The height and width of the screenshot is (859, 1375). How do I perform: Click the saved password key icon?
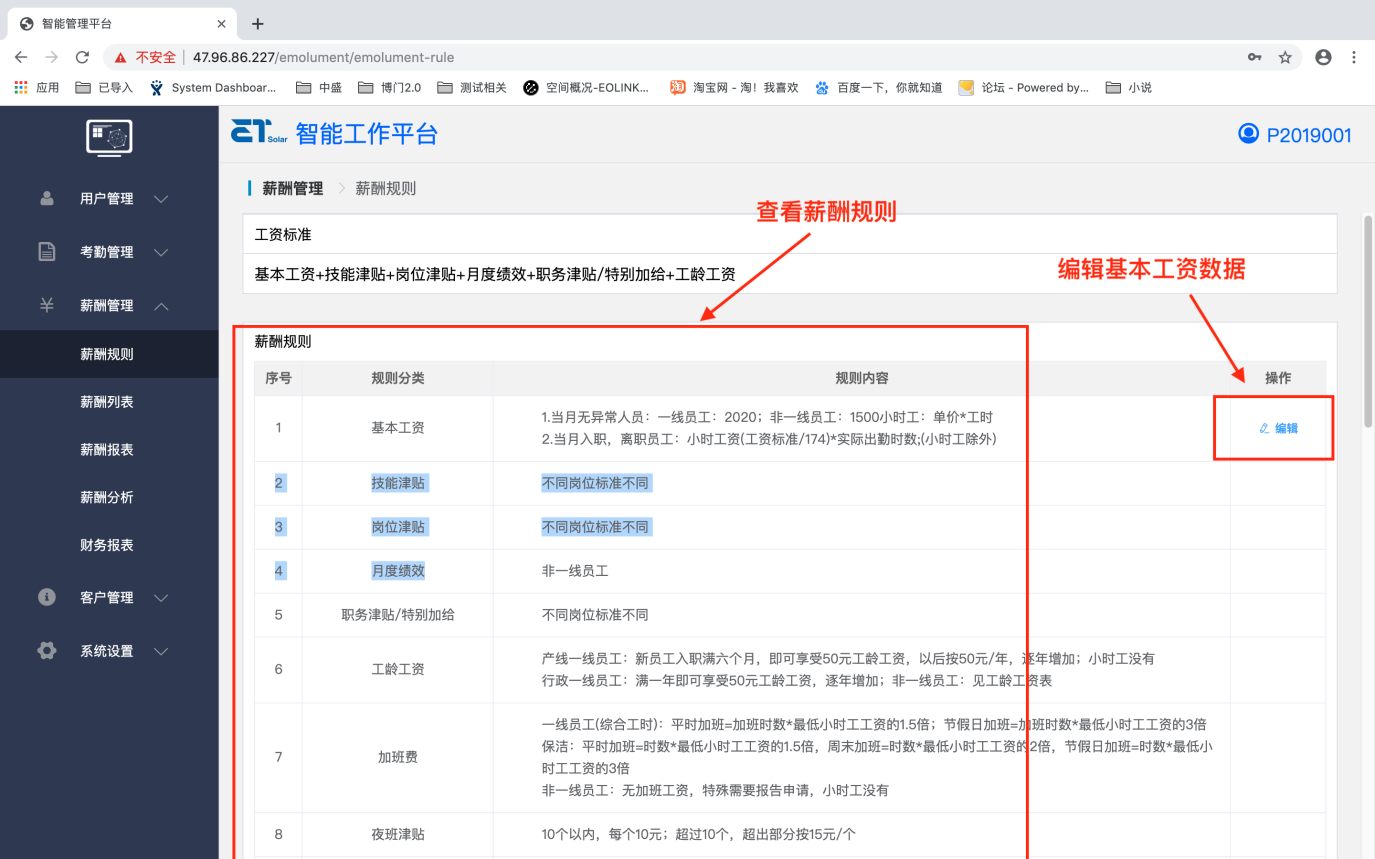point(1254,57)
